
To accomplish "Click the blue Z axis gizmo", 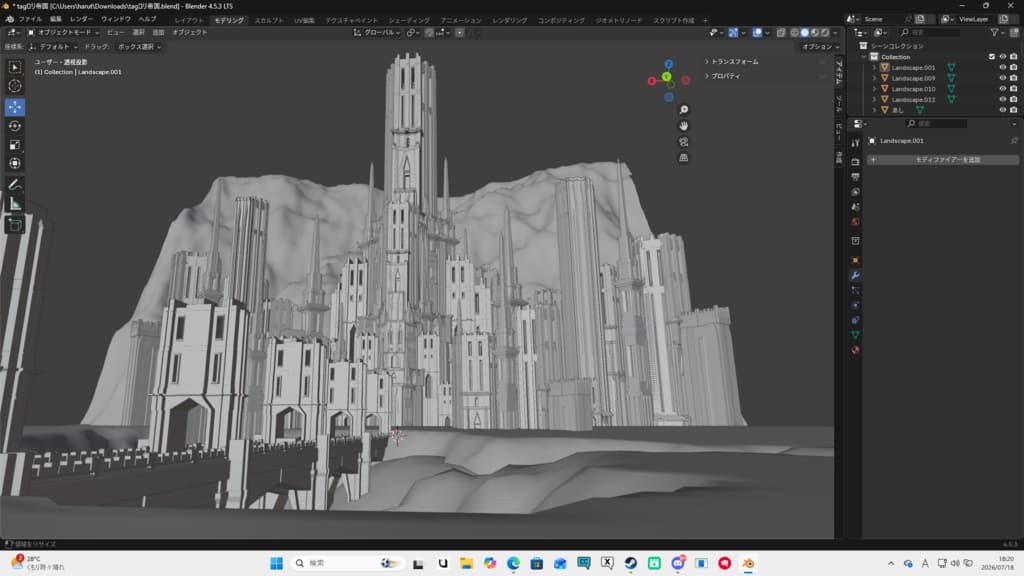I will click(x=669, y=64).
